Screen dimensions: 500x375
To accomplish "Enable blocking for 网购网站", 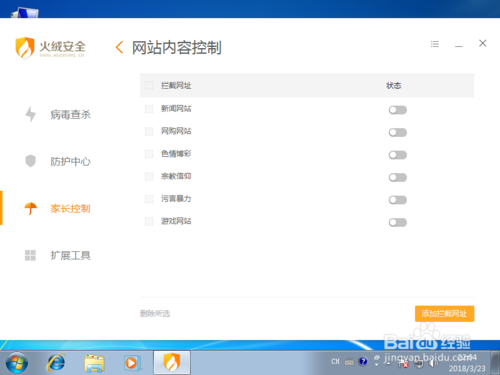I will 398,132.
